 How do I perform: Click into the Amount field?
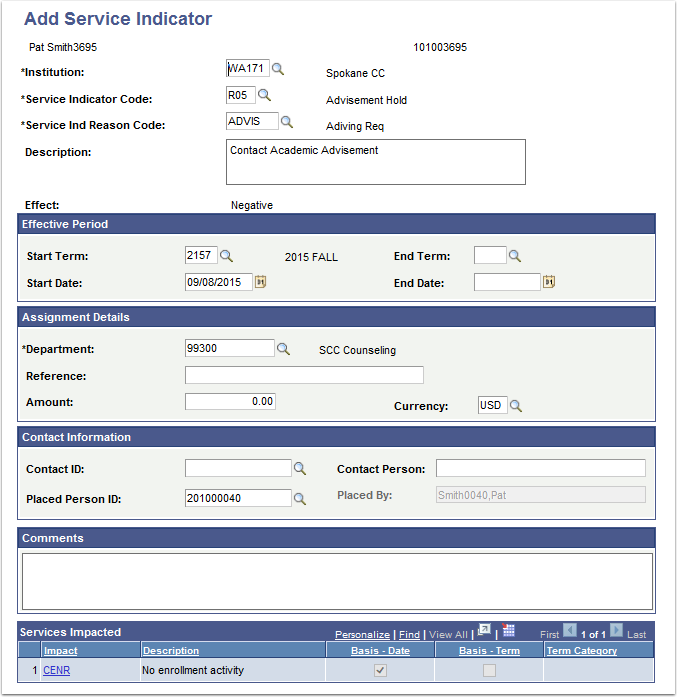230,401
